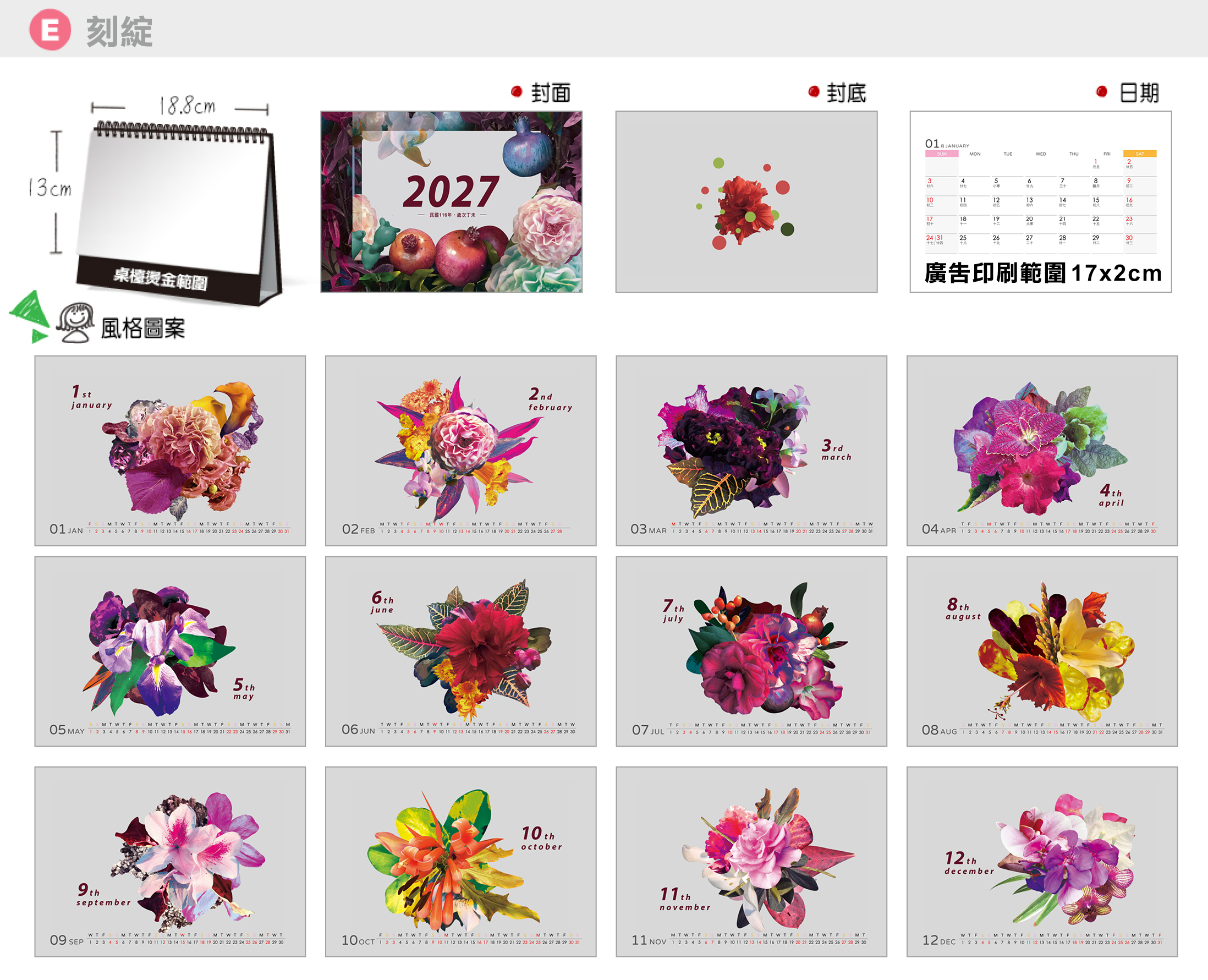Screen dimensions: 1208x980
Task: Select the 1st january flower page
Action: tap(170, 451)
